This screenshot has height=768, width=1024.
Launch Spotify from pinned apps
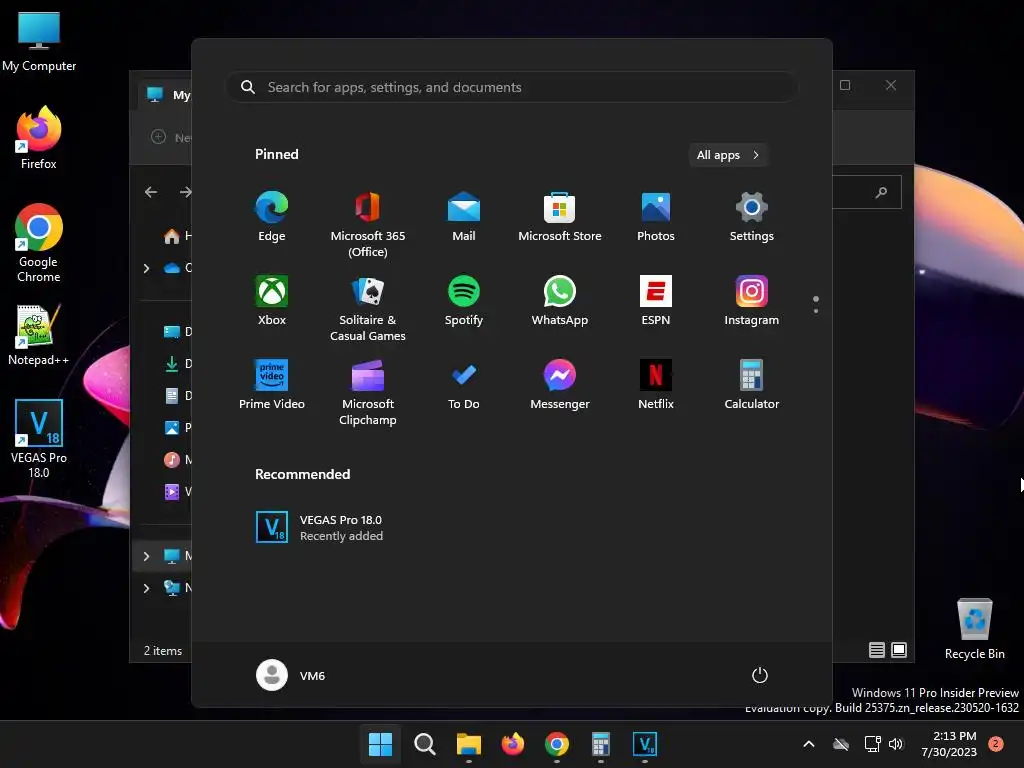464,300
